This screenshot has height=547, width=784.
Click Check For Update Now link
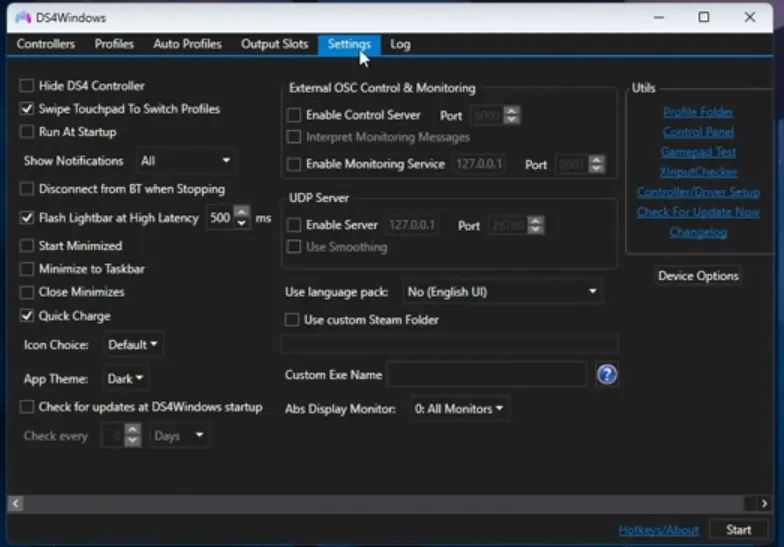pyautogui.click(x=698, y=212)
